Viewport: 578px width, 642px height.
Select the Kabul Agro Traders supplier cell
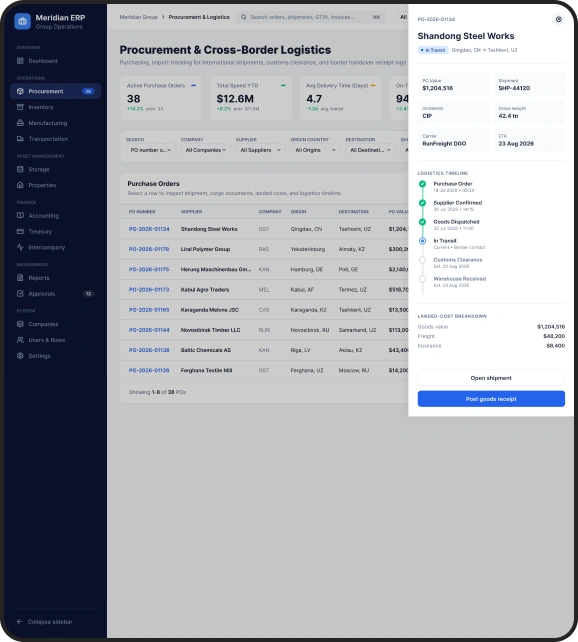pos(205,289)
